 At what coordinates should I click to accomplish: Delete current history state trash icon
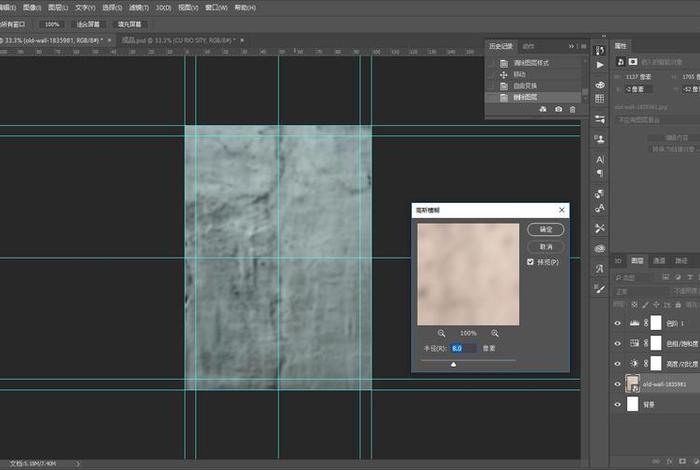[572, 109]
